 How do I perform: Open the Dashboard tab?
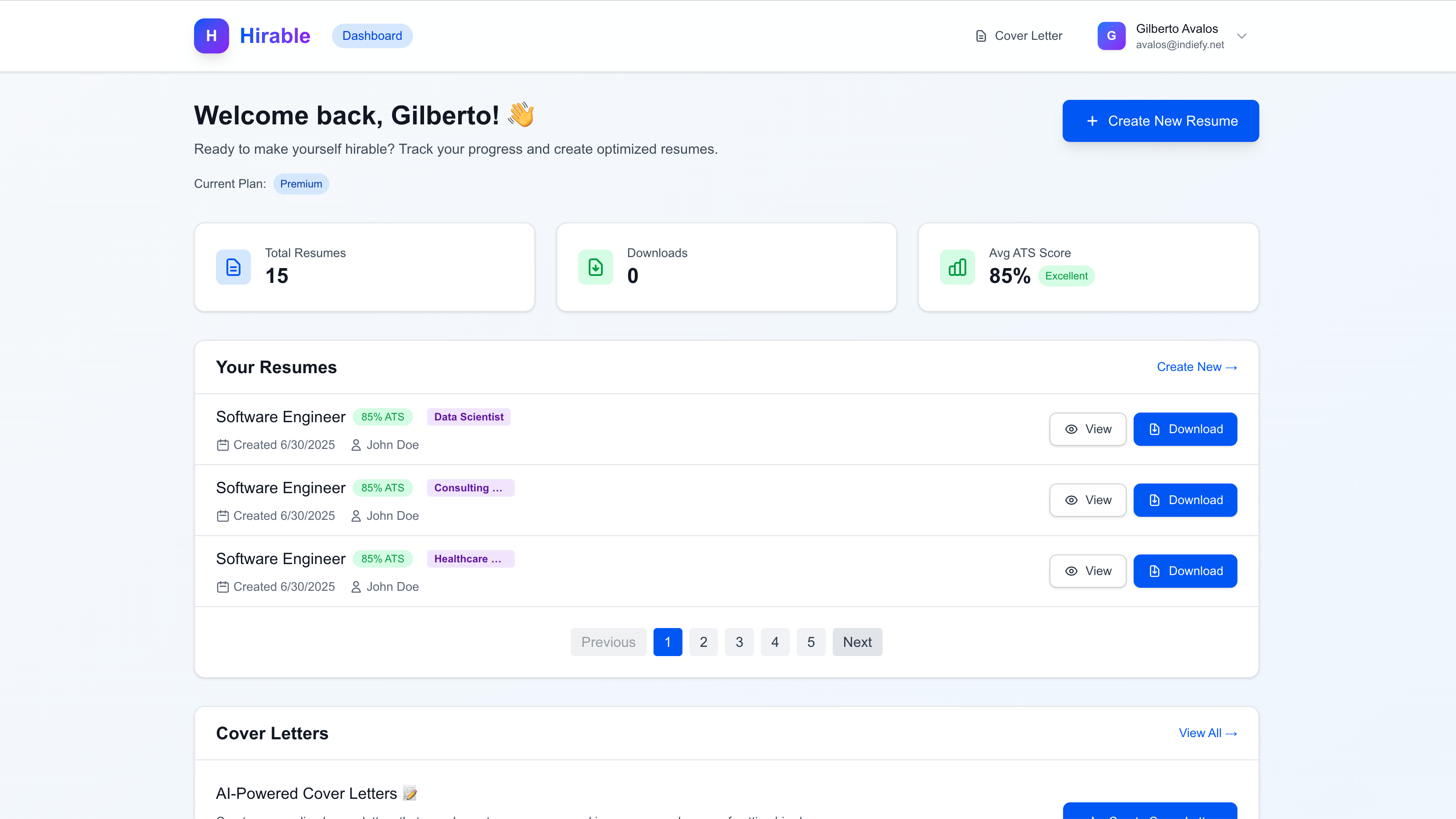coord(372,35)
